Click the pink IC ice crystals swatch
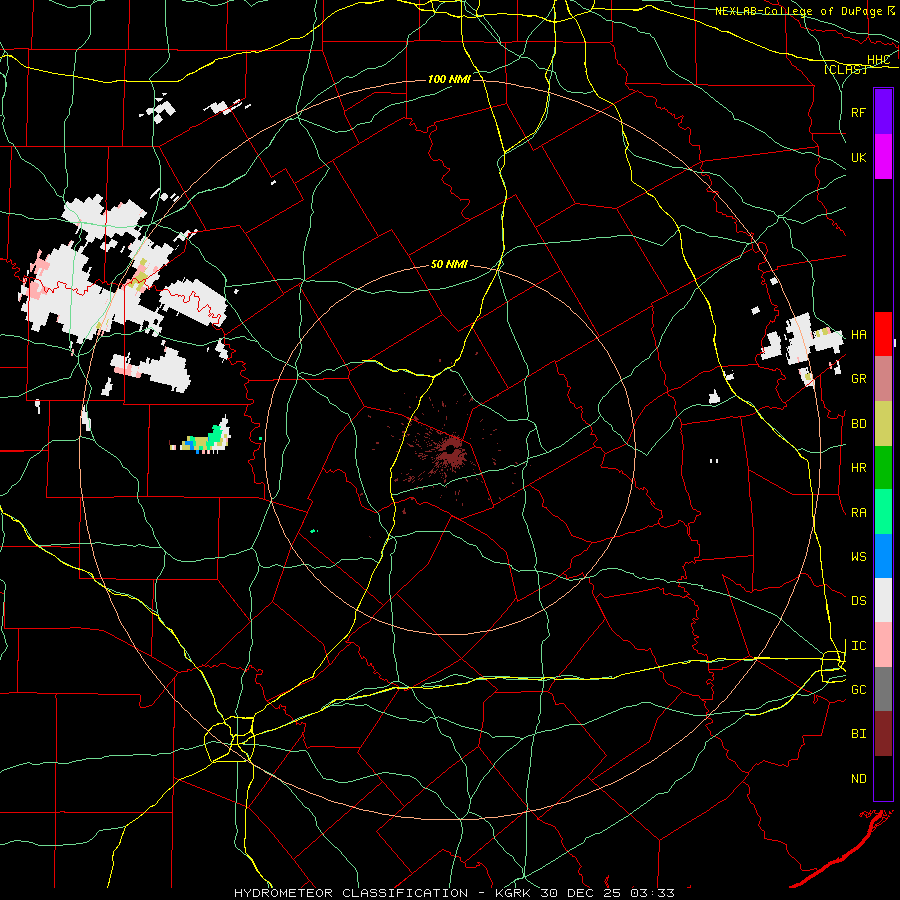 click(x=883, y=645)
